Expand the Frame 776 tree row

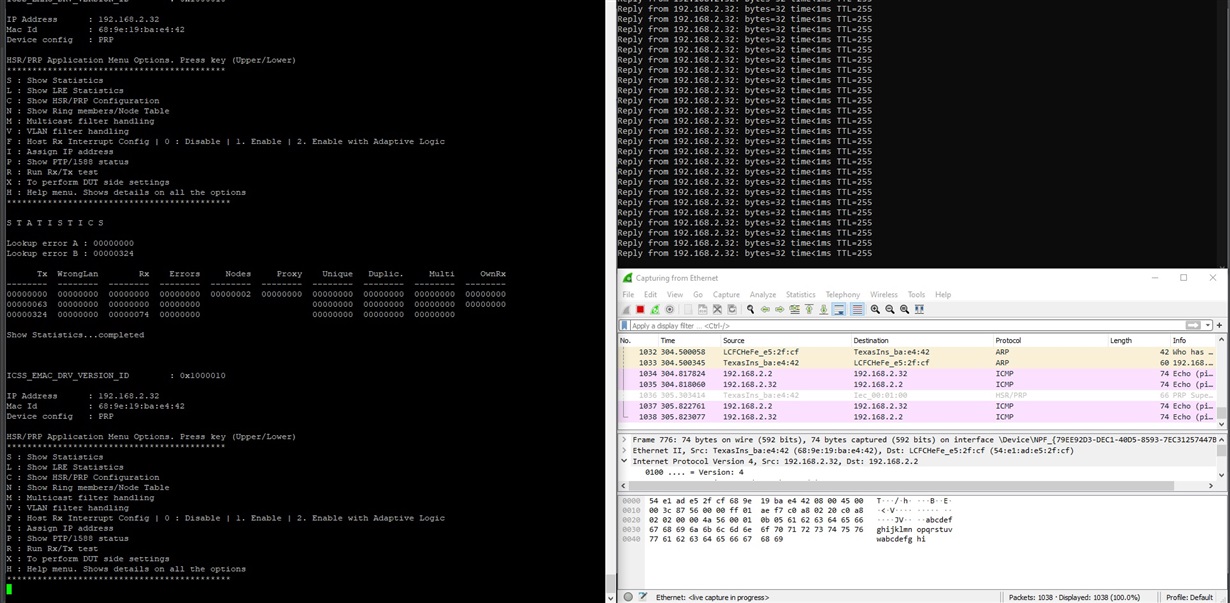[x=624, y=439]
